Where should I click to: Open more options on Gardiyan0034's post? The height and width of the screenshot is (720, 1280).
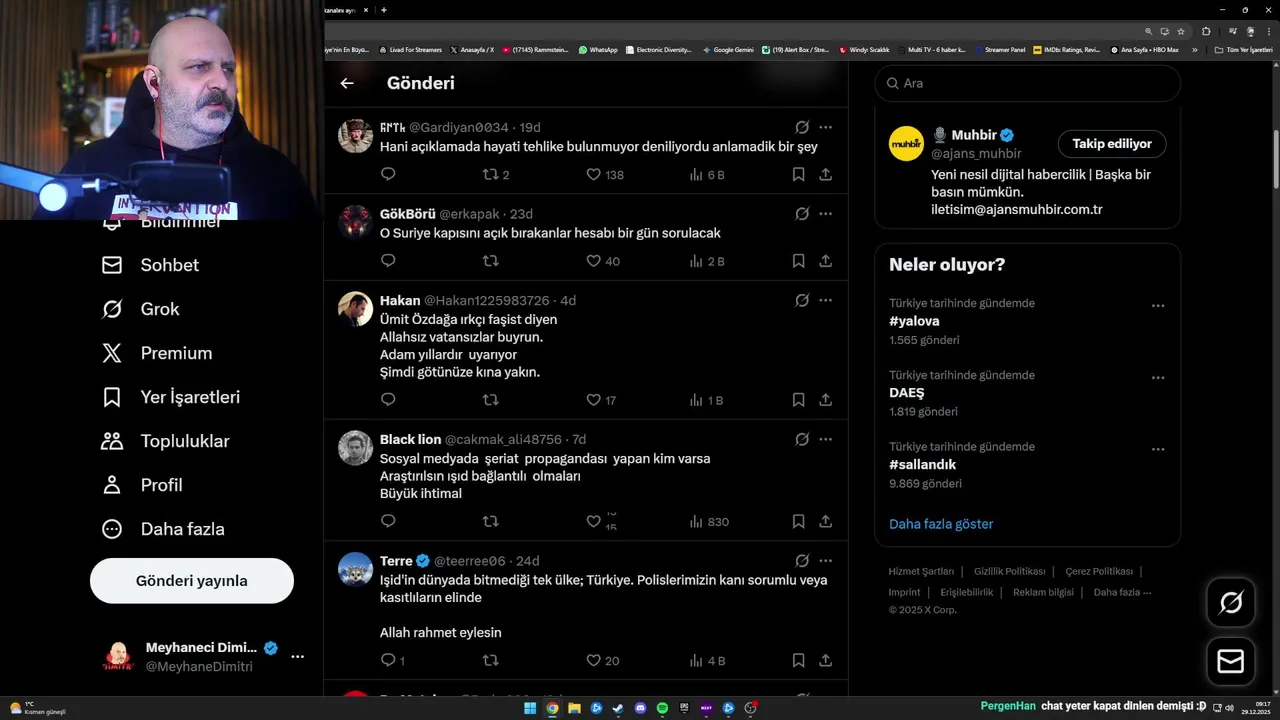pos(825,127)
